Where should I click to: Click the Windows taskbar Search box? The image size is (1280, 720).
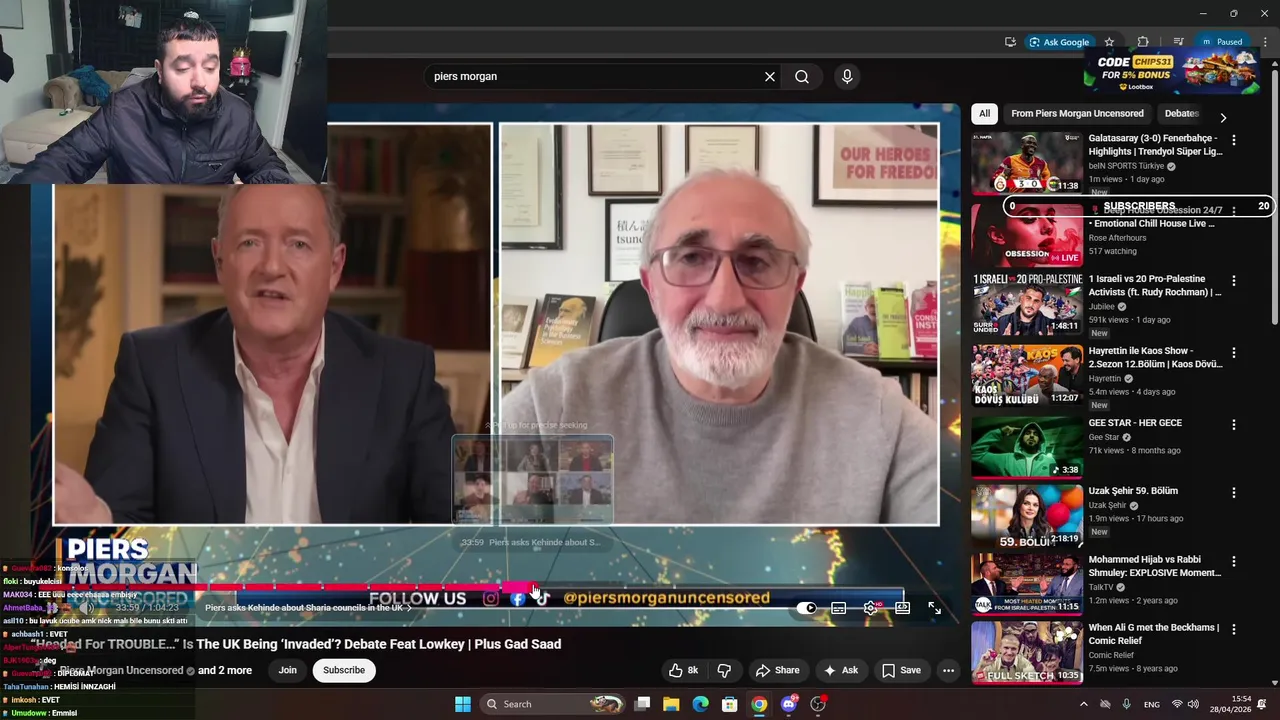(x=552, y=704)
